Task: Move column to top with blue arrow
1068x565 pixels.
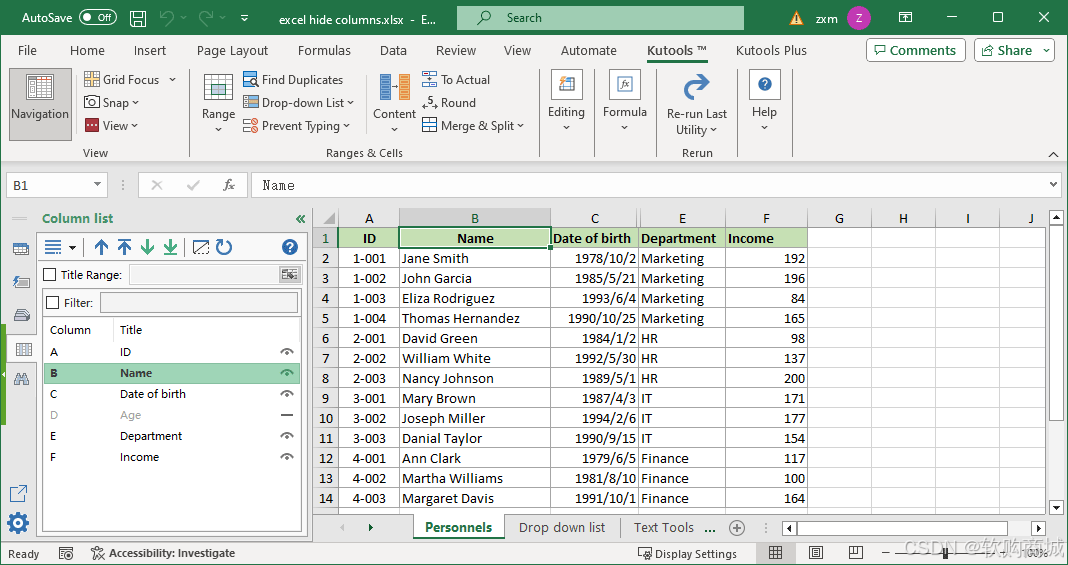Action: (x=125, y=247)
